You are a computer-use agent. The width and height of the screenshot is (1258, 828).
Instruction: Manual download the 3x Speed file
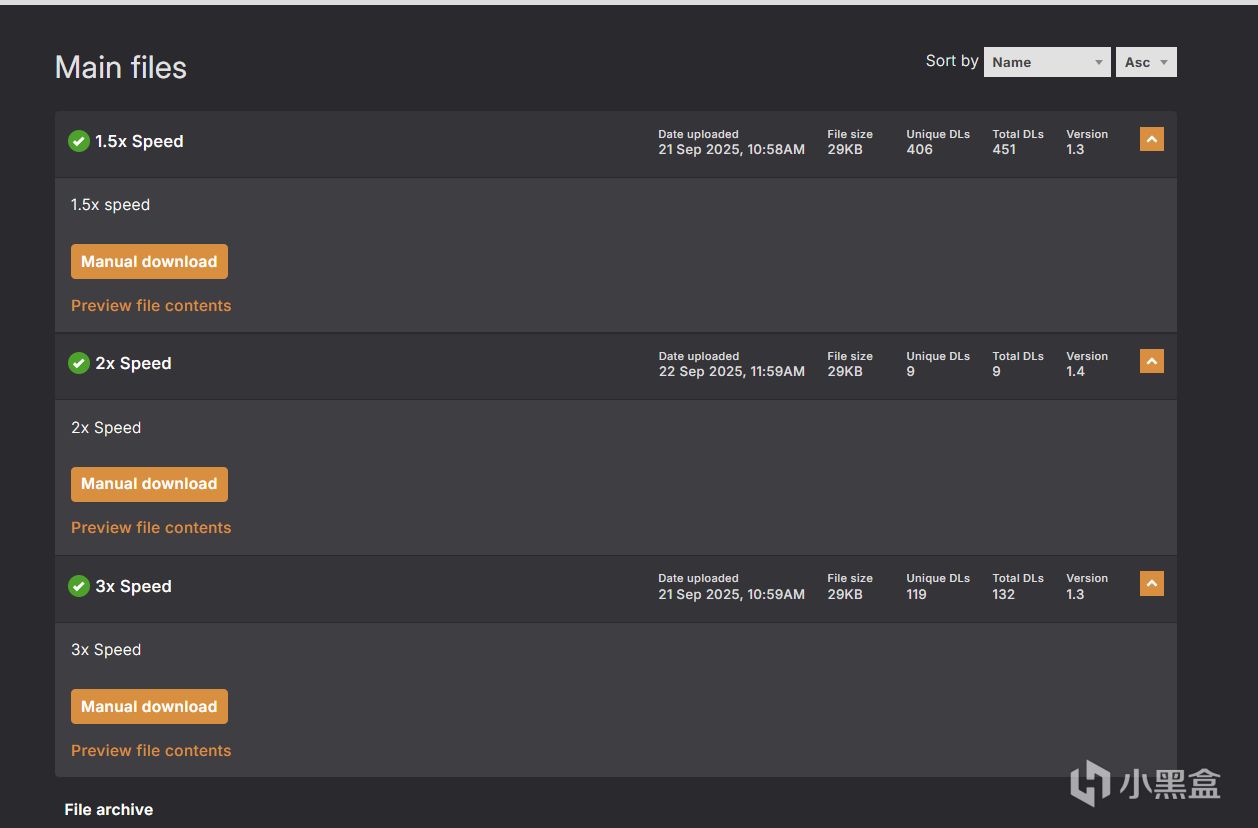coord(149,706)
